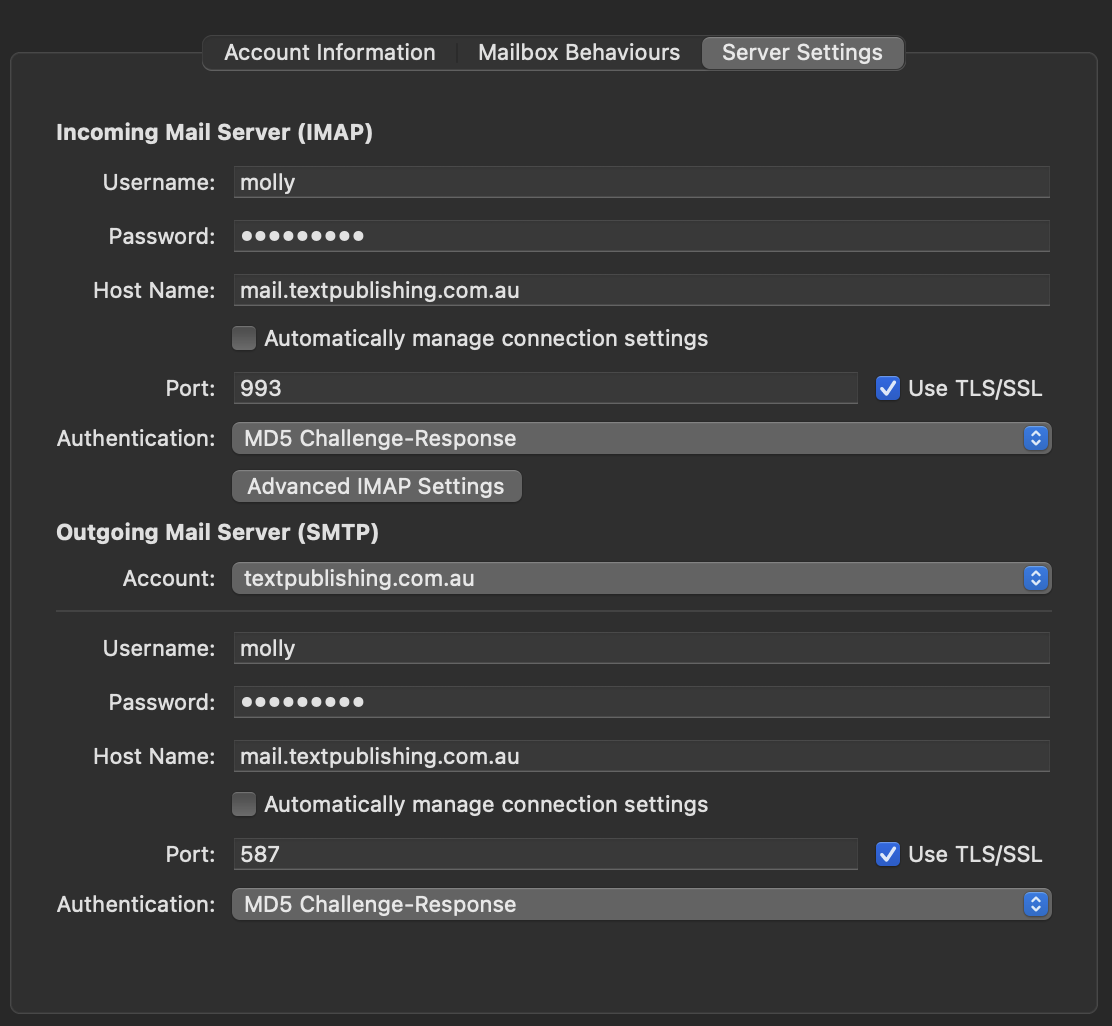This screenshot has width=1112, height=1026.
Task: Expand the outgoing Account dropdown
Action: pos(641,578)
